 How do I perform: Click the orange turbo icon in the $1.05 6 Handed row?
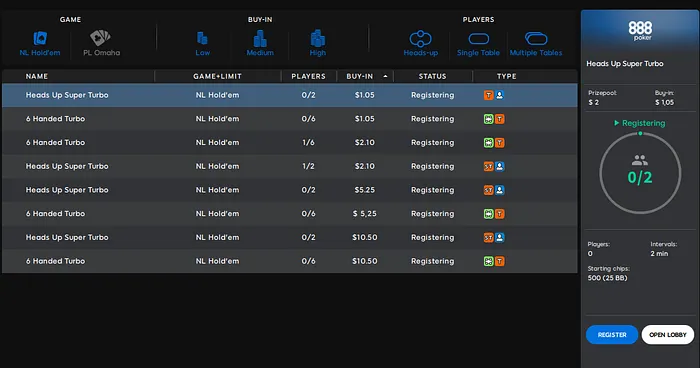coord(500,119)
